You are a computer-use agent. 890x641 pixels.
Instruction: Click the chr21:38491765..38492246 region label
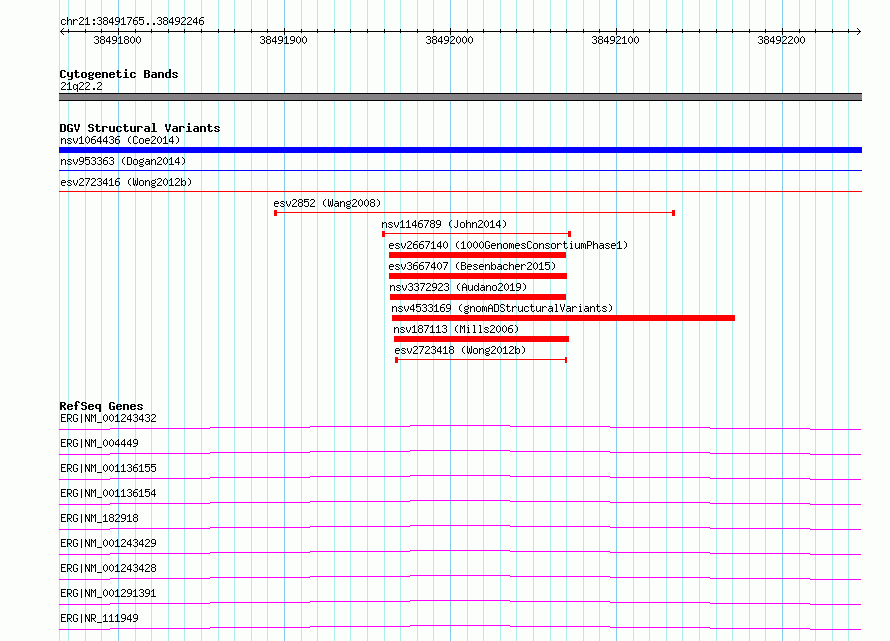(132, 22)
